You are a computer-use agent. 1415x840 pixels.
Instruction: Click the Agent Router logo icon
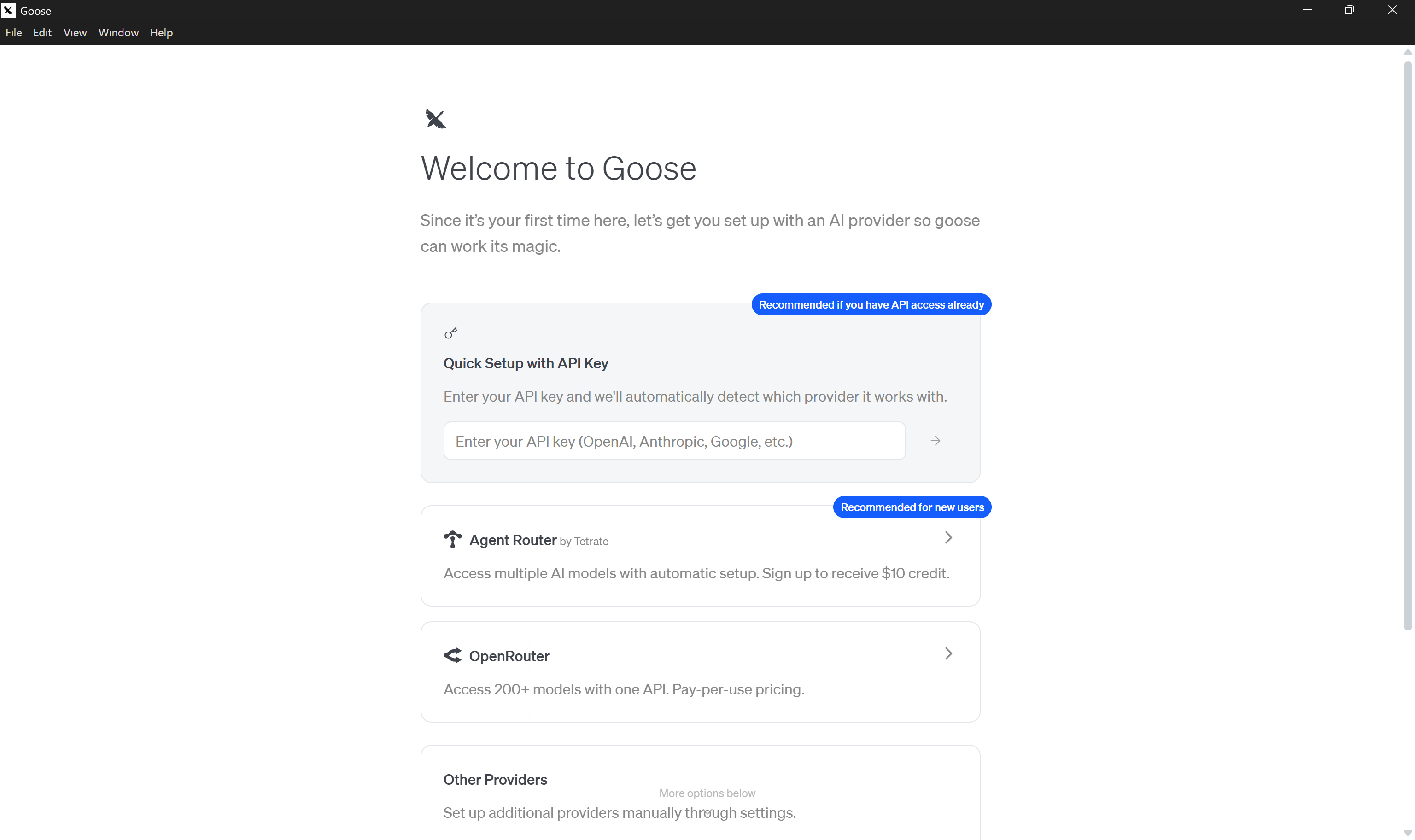click(x=452, y=539)
